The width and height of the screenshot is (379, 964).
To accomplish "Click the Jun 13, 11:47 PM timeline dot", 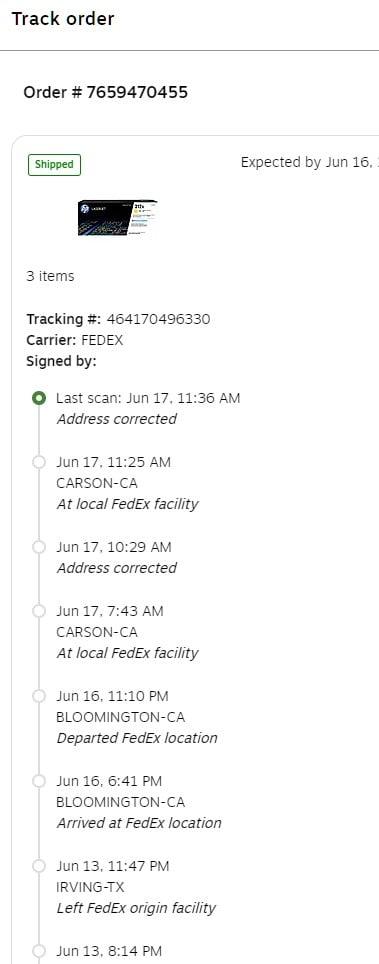I will pyautogui.click(x=39, y=866).
